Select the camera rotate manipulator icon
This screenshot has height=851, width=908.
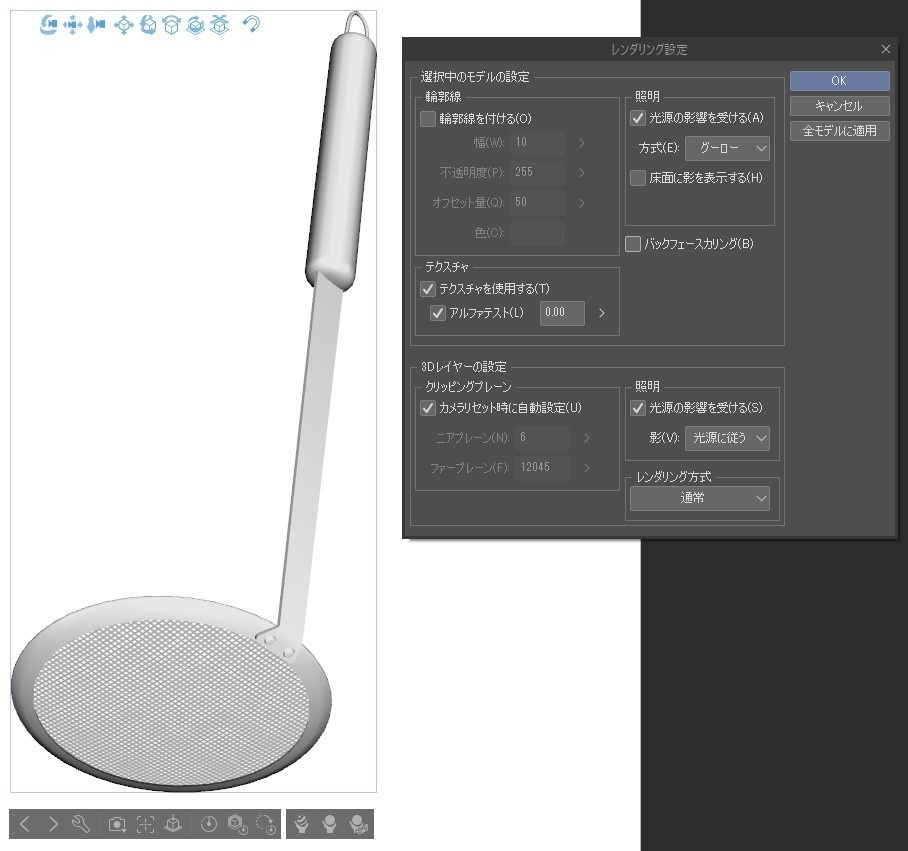click(48, 24)
